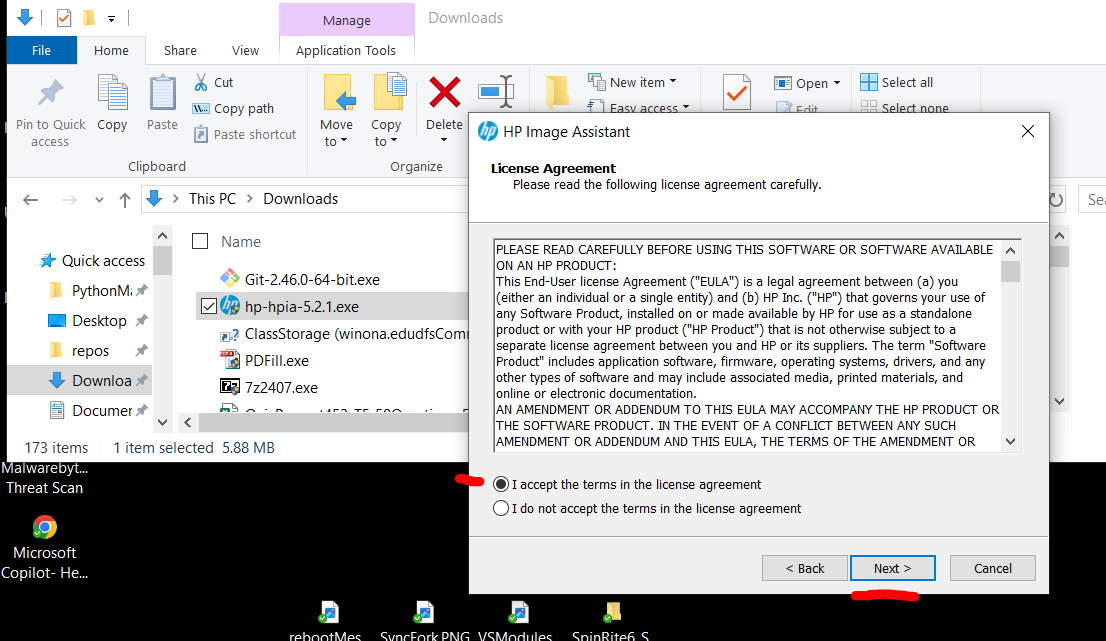1106x641 pixels.
Task: Click Downloads in the address breadcrumb
Action: coord(300,199)
